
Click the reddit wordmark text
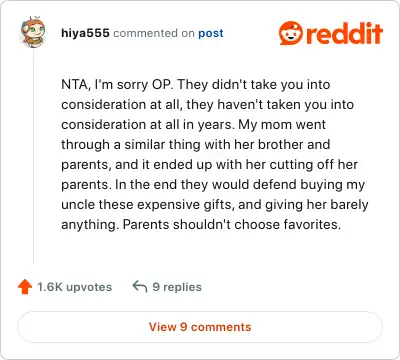[x=344, y=33]
